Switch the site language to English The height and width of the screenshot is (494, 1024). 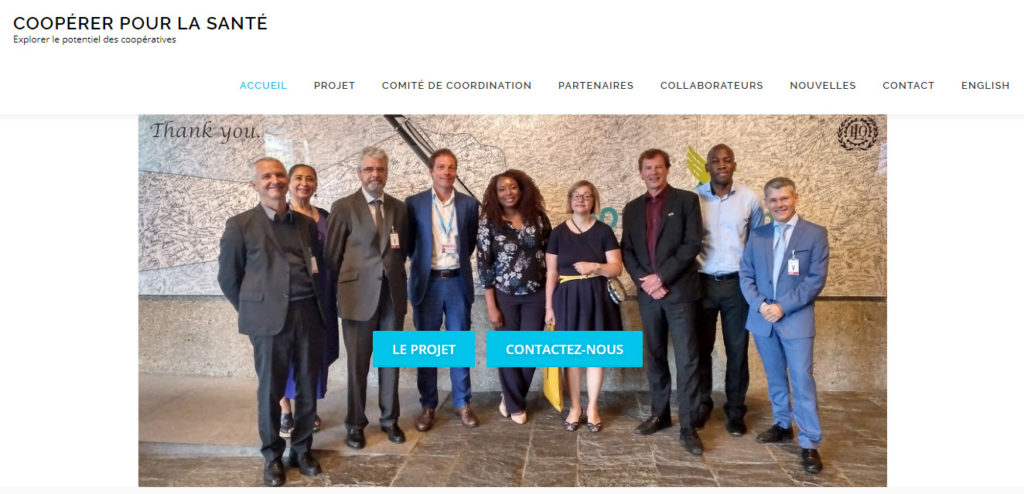pos(985,86)
